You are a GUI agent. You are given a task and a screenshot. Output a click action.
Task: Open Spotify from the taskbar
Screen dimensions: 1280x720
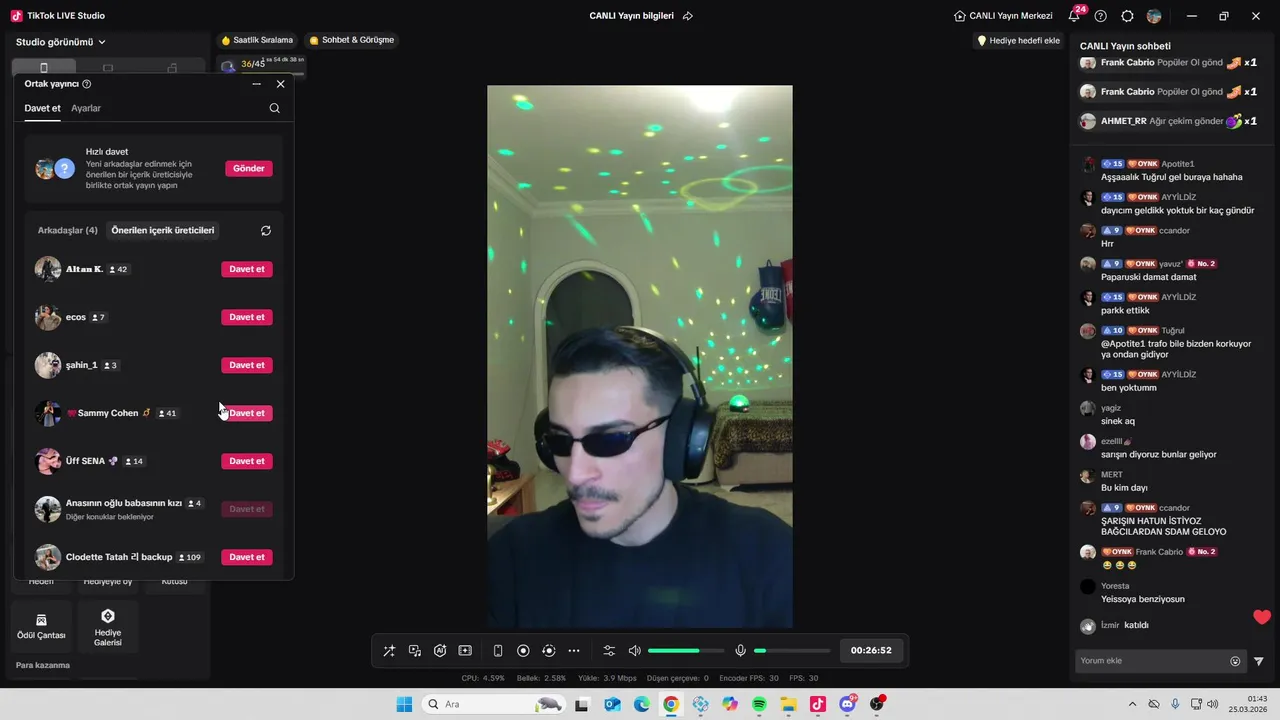759,704
